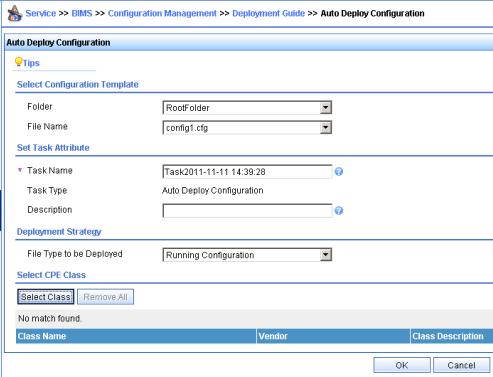This screenshot has height=377, width=493.
Task: Open the File Name dropdown arrow
Action: (325, 127)
